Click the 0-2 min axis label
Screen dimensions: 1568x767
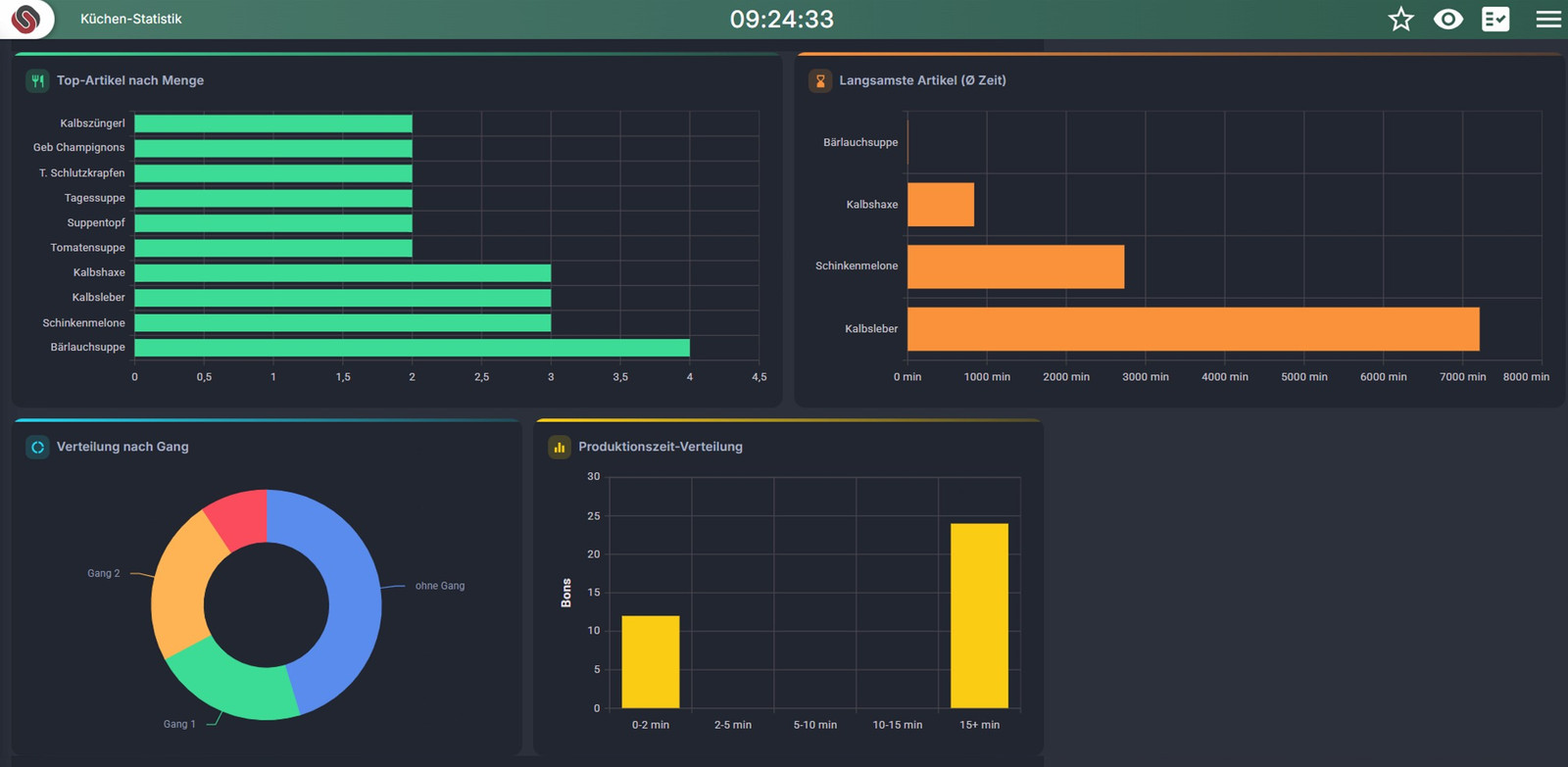click(x=651, y=725)
